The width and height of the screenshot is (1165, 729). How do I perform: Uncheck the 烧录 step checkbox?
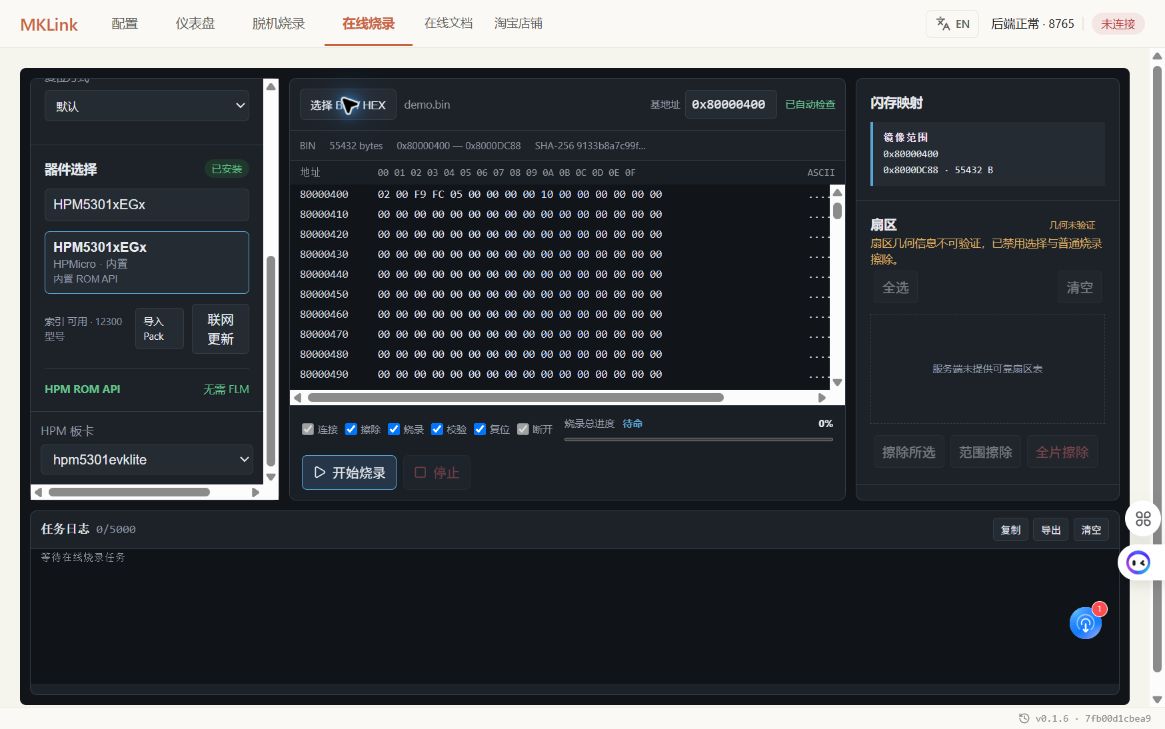coord(394,429)
